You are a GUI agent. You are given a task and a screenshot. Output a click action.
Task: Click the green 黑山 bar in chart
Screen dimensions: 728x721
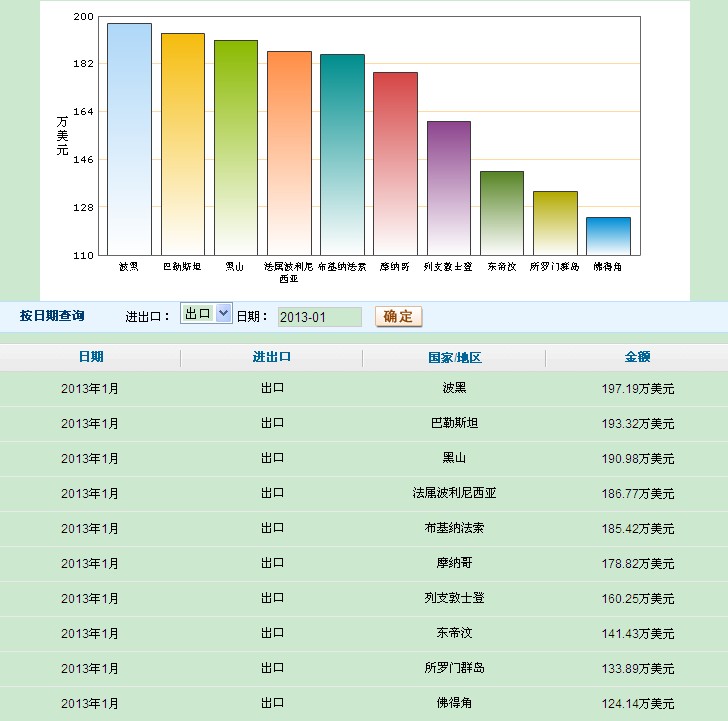pyautogui.click(x=235, y=148)
